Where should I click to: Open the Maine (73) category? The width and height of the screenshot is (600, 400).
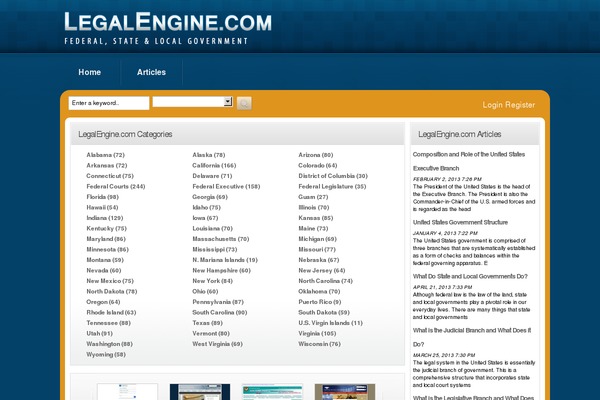(313, 229)
